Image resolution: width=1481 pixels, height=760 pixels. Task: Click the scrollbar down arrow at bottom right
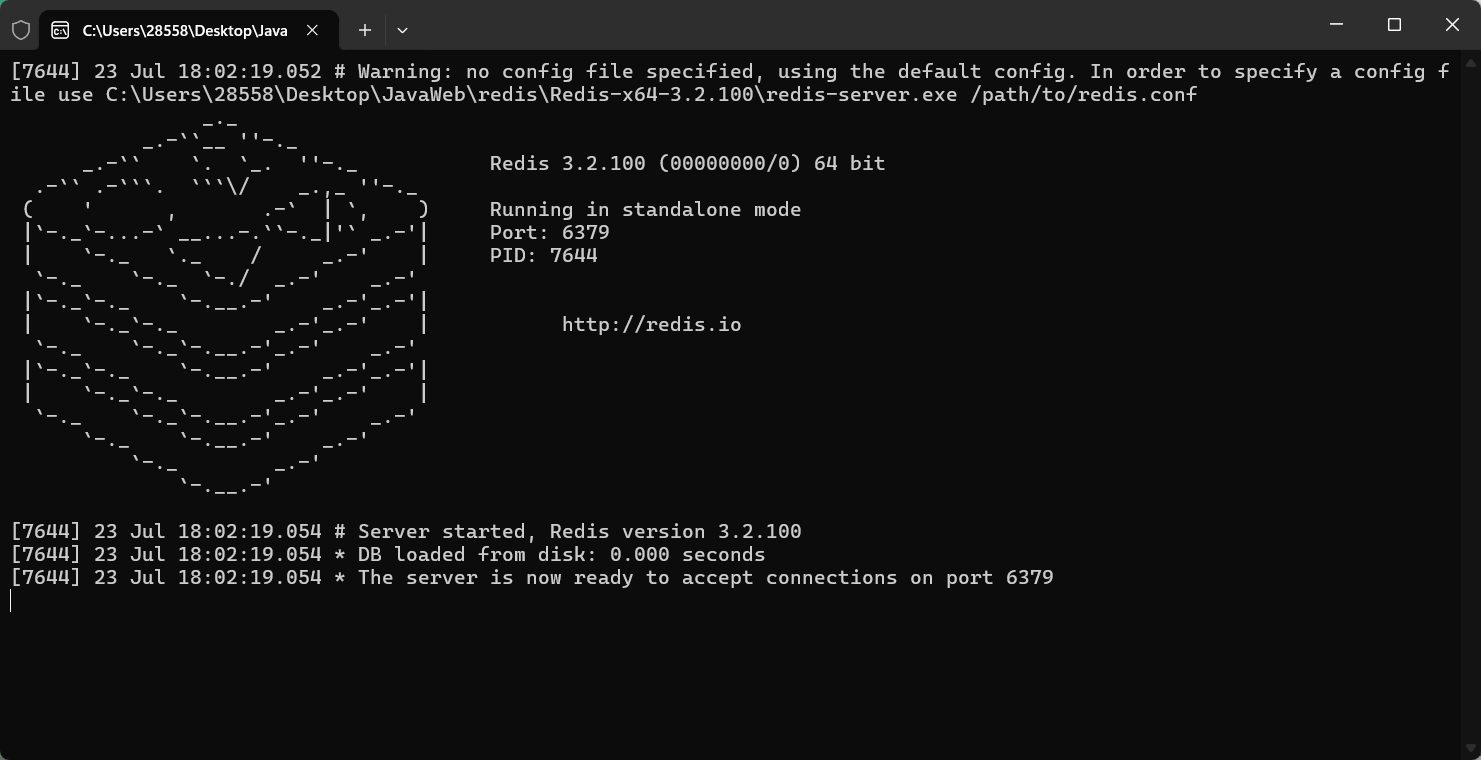coord(1470,748)
